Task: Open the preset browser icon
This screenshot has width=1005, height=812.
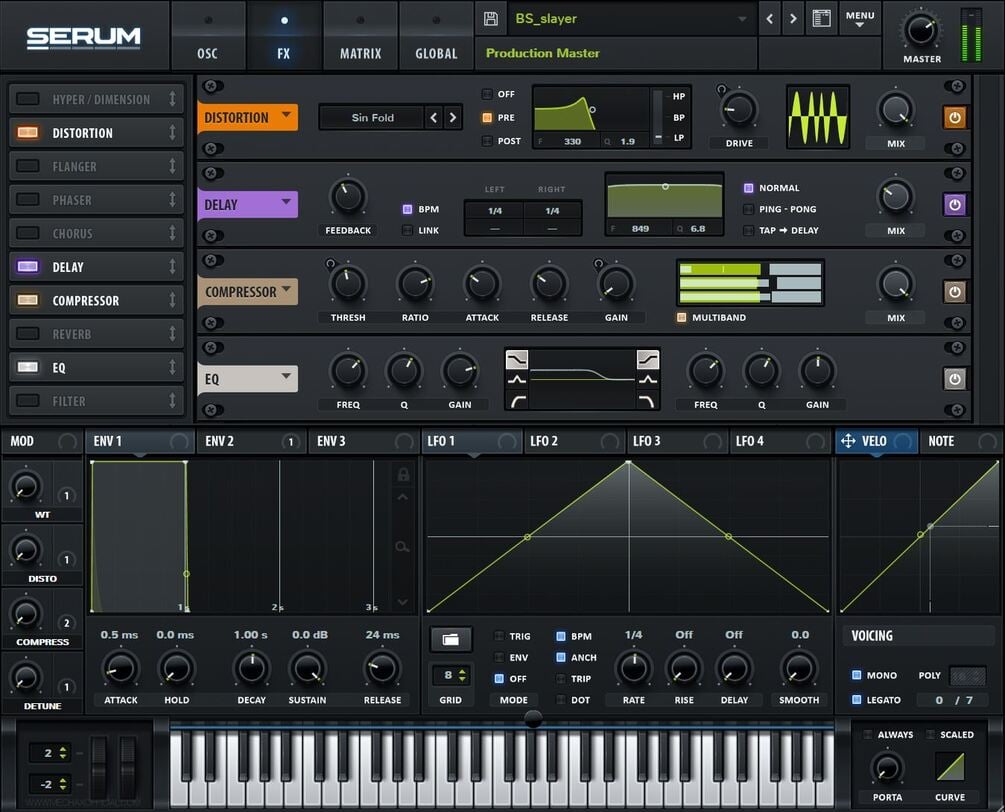Action: pos(822,19)
